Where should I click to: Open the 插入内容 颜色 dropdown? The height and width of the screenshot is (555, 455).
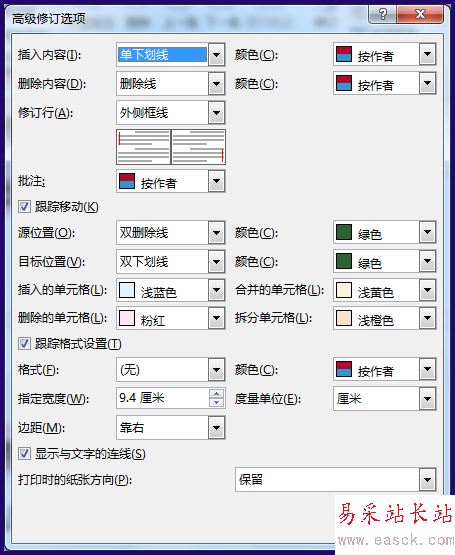385,54
